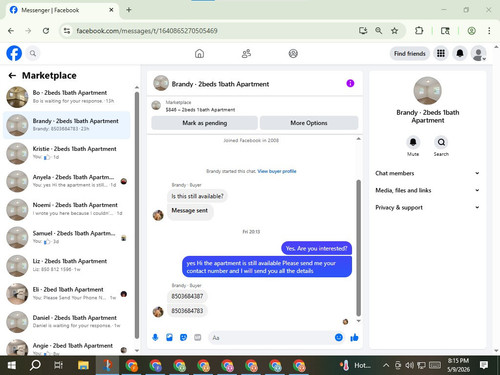The height and width of the screenshot is (375, 500).
Task: Click the 'Is this still available?' message
Action: [197, 196]
